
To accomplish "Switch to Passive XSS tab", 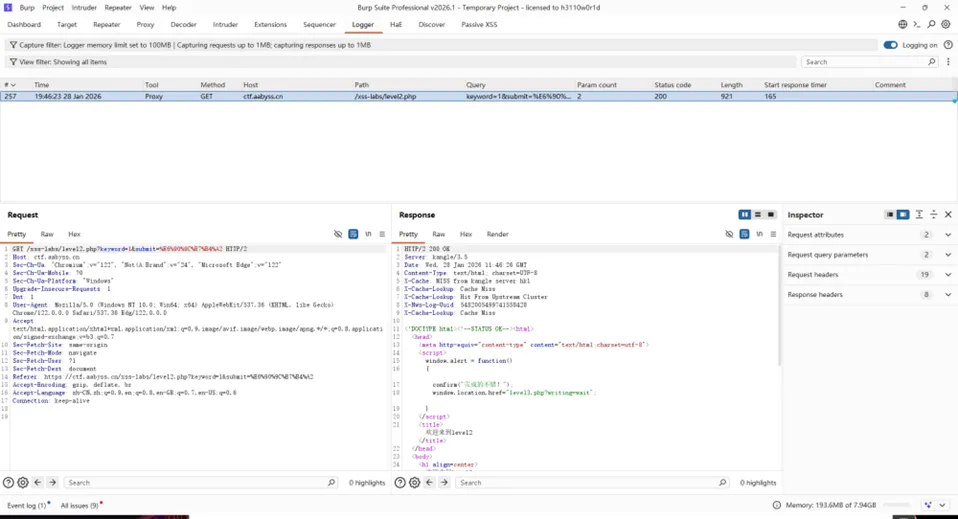I will click(479, 24).
